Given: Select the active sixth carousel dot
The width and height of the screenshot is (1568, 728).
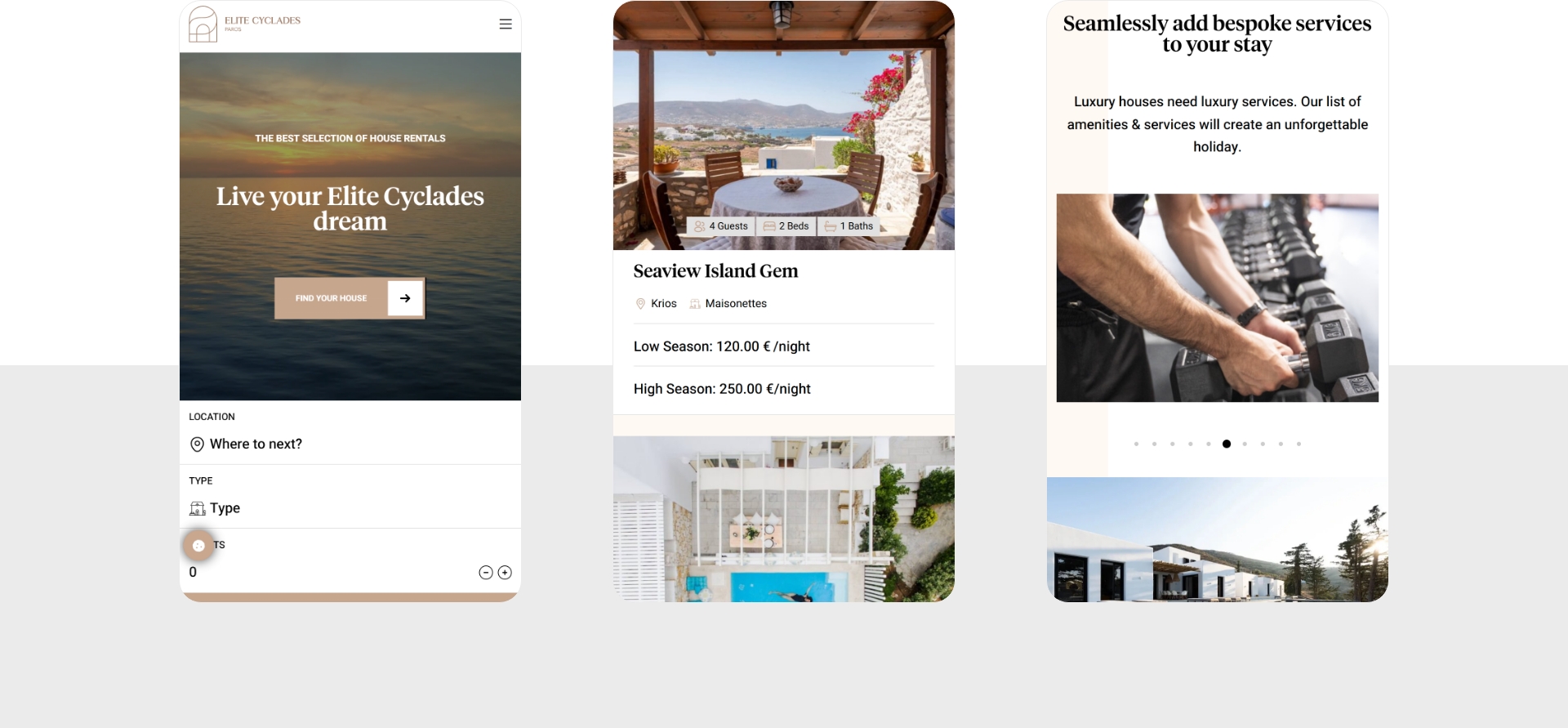Looking at the screenshot, I should tap(1227, 444).
